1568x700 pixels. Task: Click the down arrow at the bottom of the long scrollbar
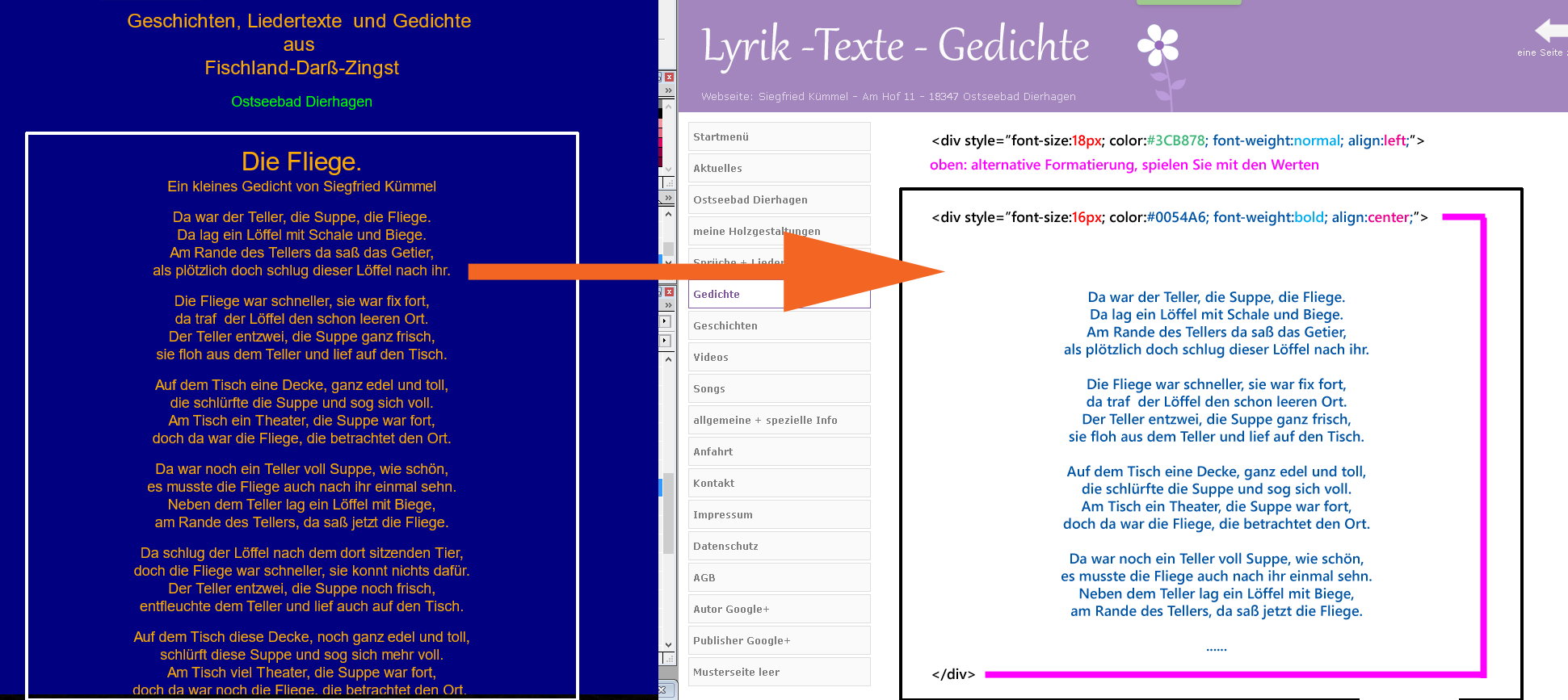click(x=668, y=644)
